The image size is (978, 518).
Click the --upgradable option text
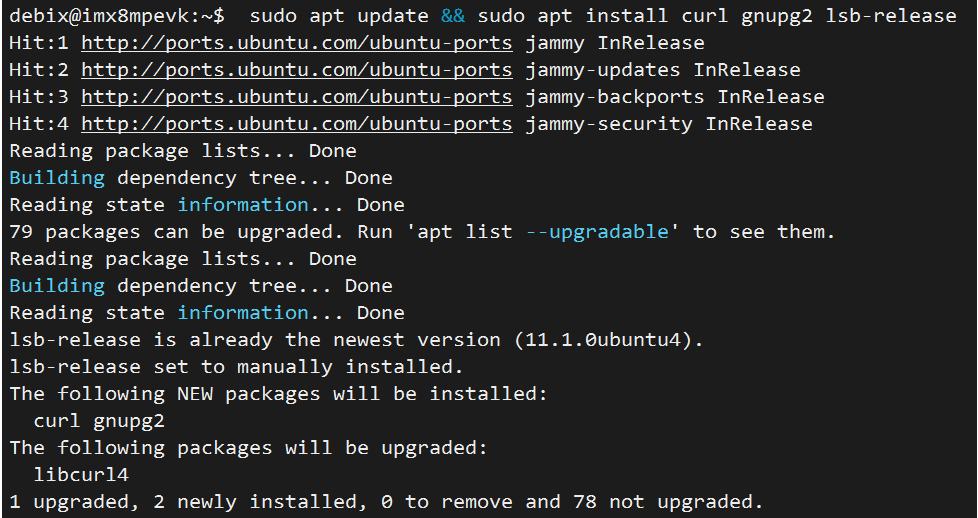pyautogui.click(x=597, y=232)
